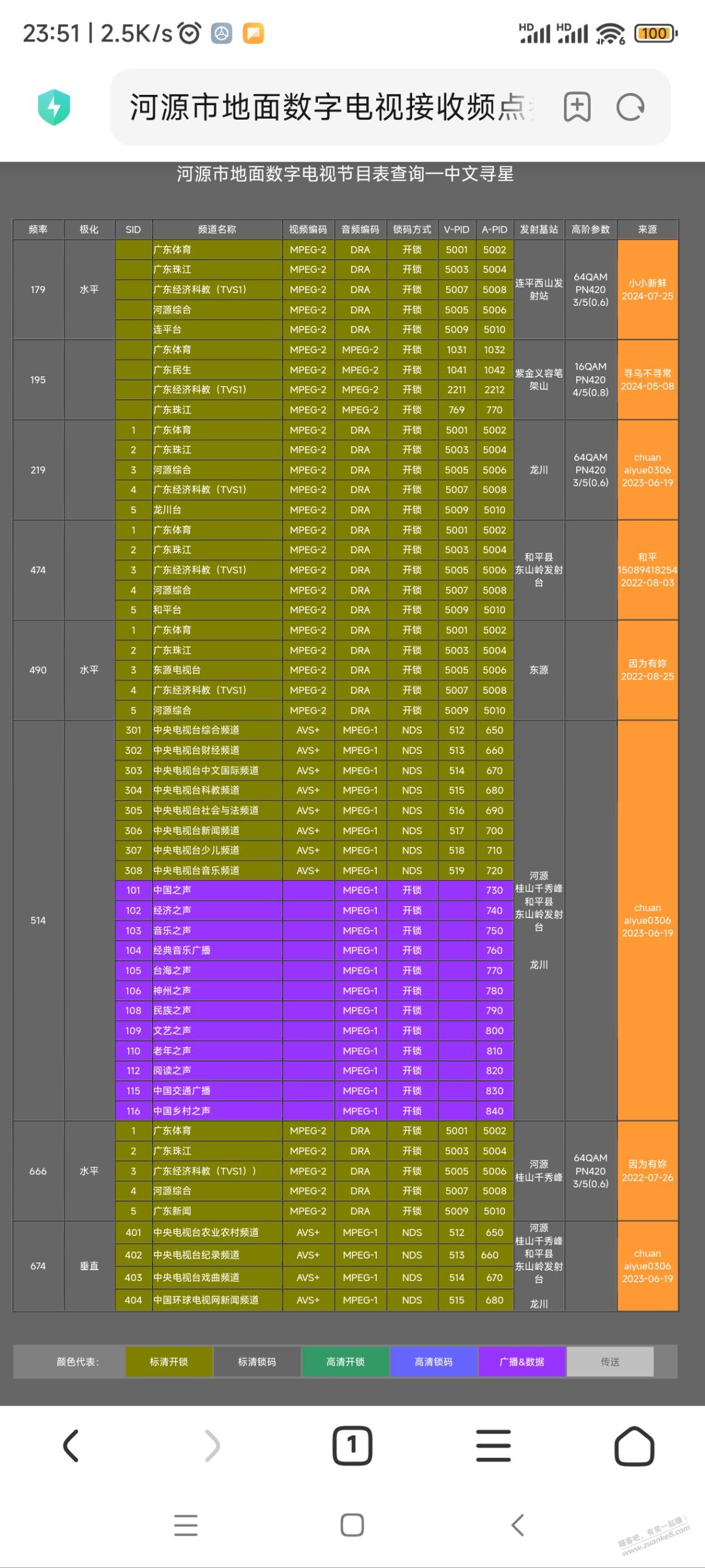Select the 标清开锁 olive legend swatch
This screenshot has width=705, height=1568.
click(x=169, y=1362)
